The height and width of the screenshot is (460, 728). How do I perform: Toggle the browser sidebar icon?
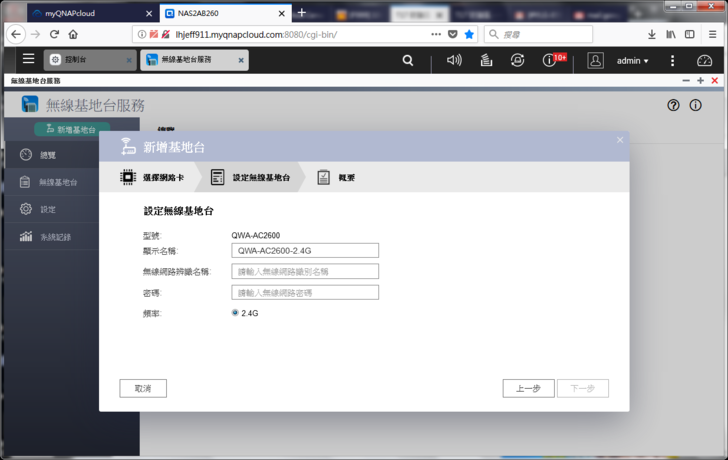point(690,34)
